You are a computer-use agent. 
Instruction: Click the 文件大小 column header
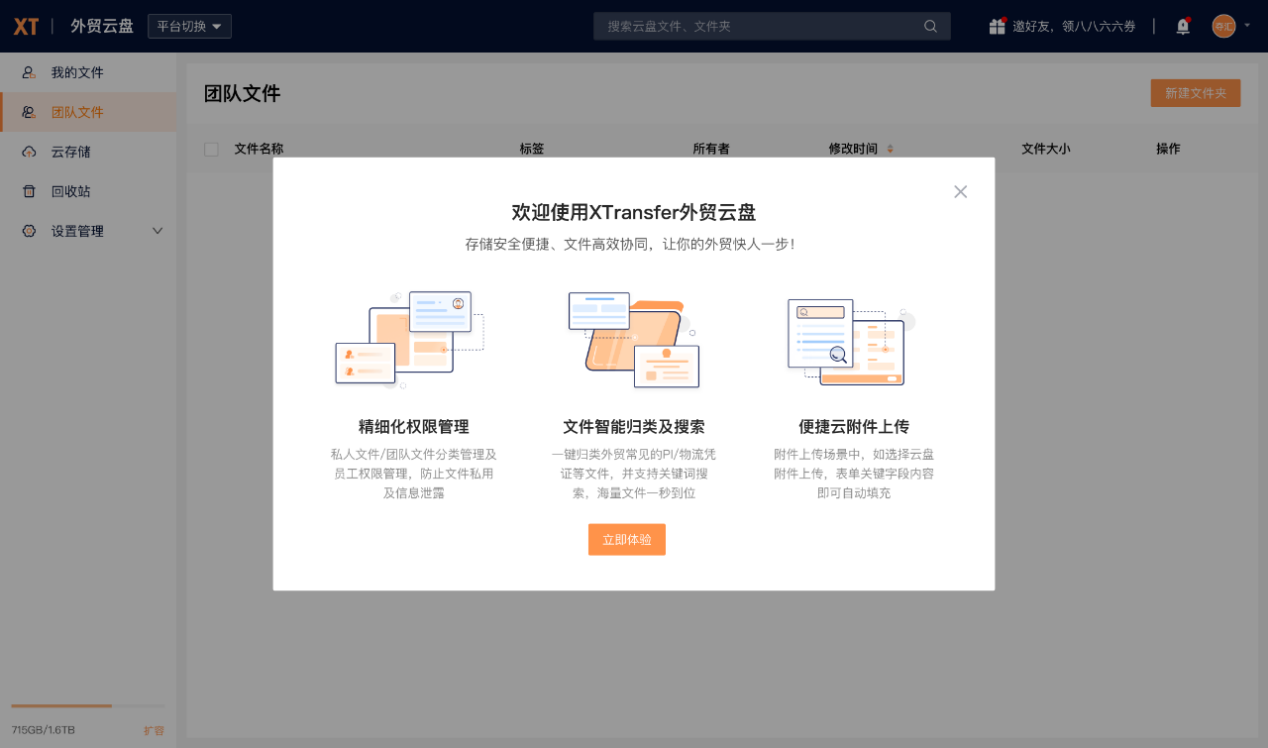(x=1046, y=149)
